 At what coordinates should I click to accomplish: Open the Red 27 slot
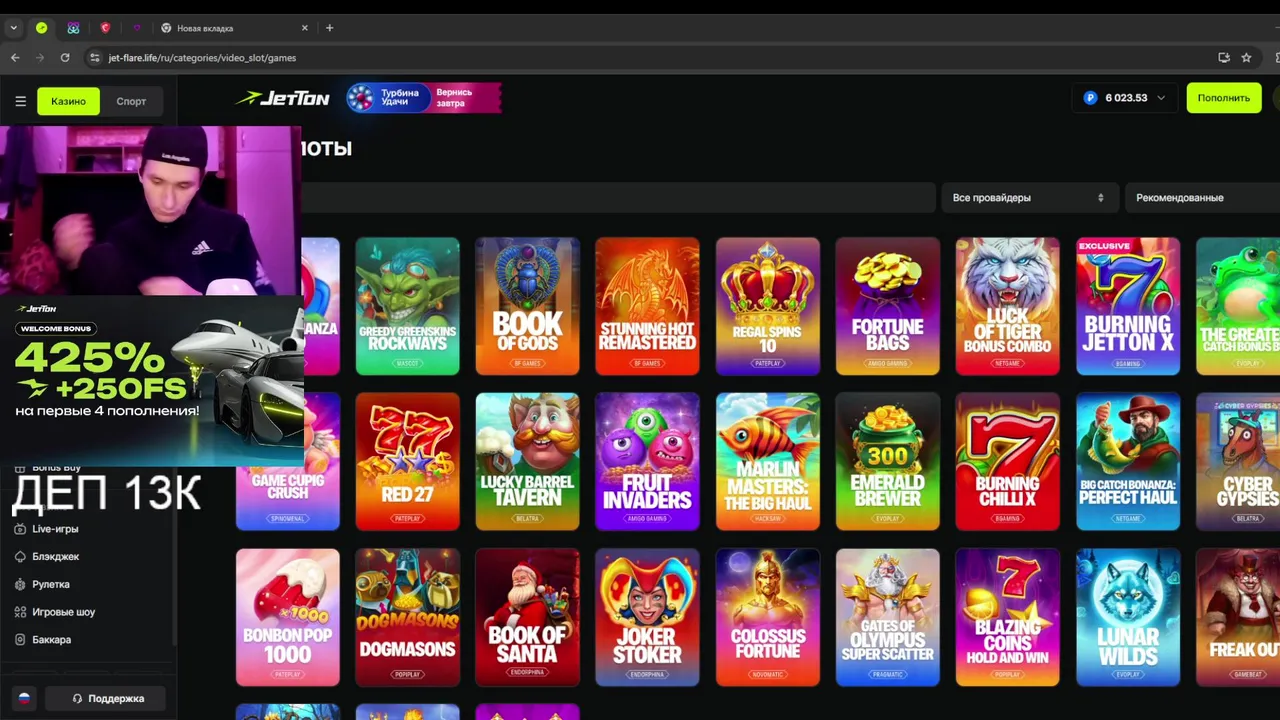407,461
